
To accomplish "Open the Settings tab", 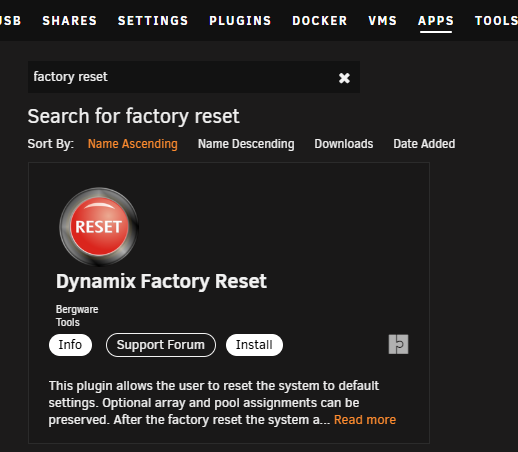I will [x=153, y=21].
